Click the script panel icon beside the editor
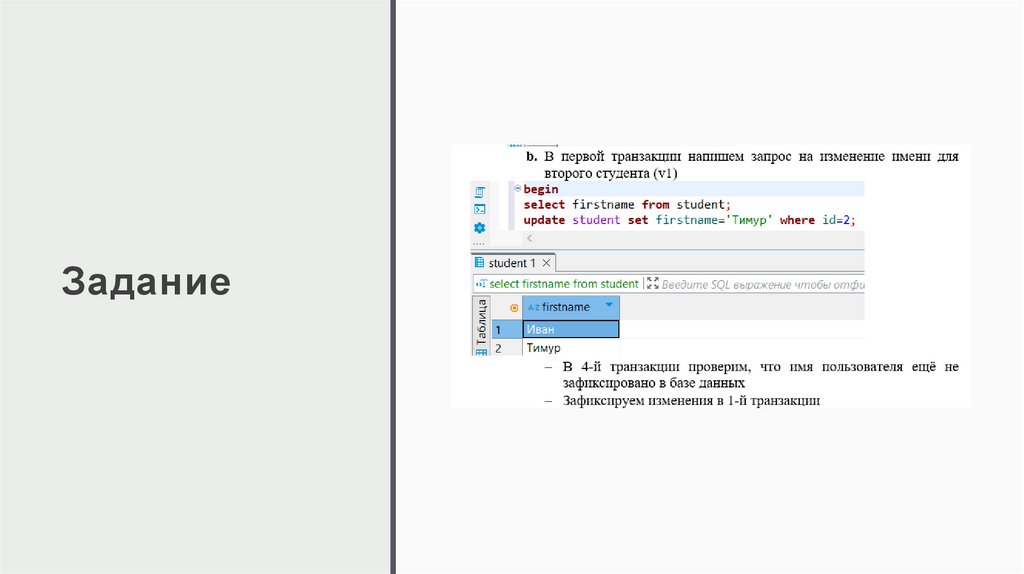 click(479, 191)
